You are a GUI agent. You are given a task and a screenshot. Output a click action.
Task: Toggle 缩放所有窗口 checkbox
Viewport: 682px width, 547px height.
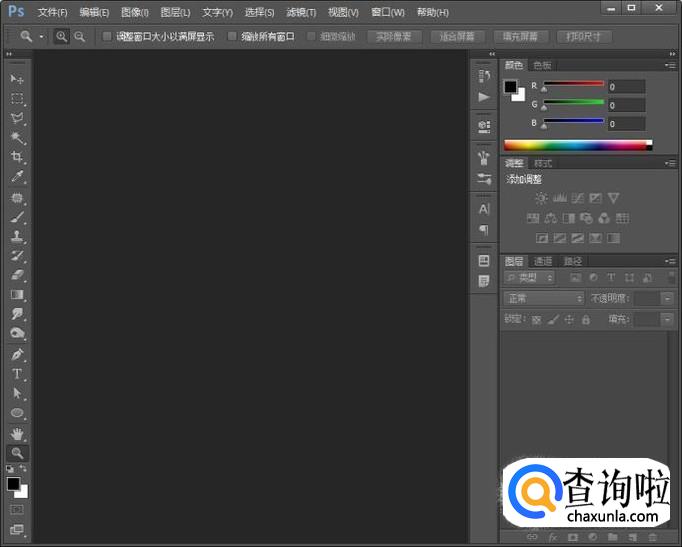(x=233, y=37)
